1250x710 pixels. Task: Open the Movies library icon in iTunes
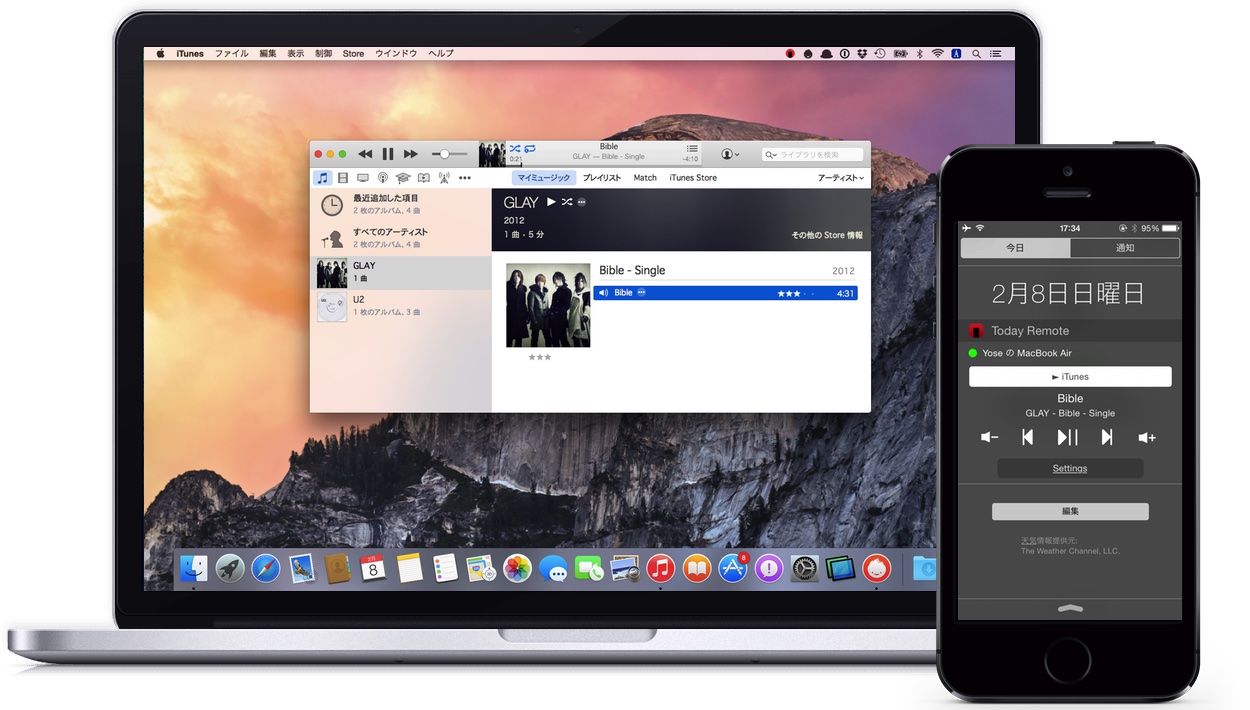point(343,178)
